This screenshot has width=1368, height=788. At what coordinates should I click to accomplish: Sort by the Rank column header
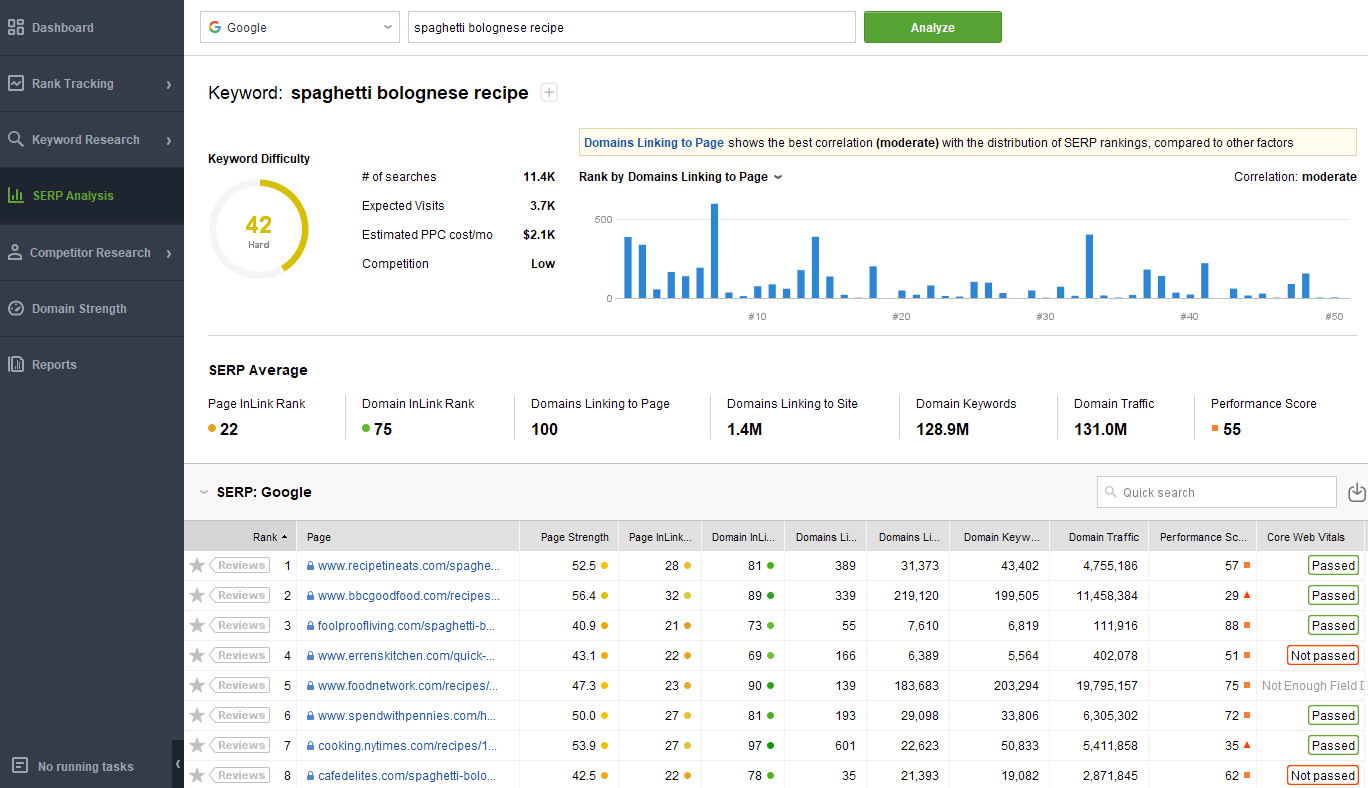[x=241, y=537]
